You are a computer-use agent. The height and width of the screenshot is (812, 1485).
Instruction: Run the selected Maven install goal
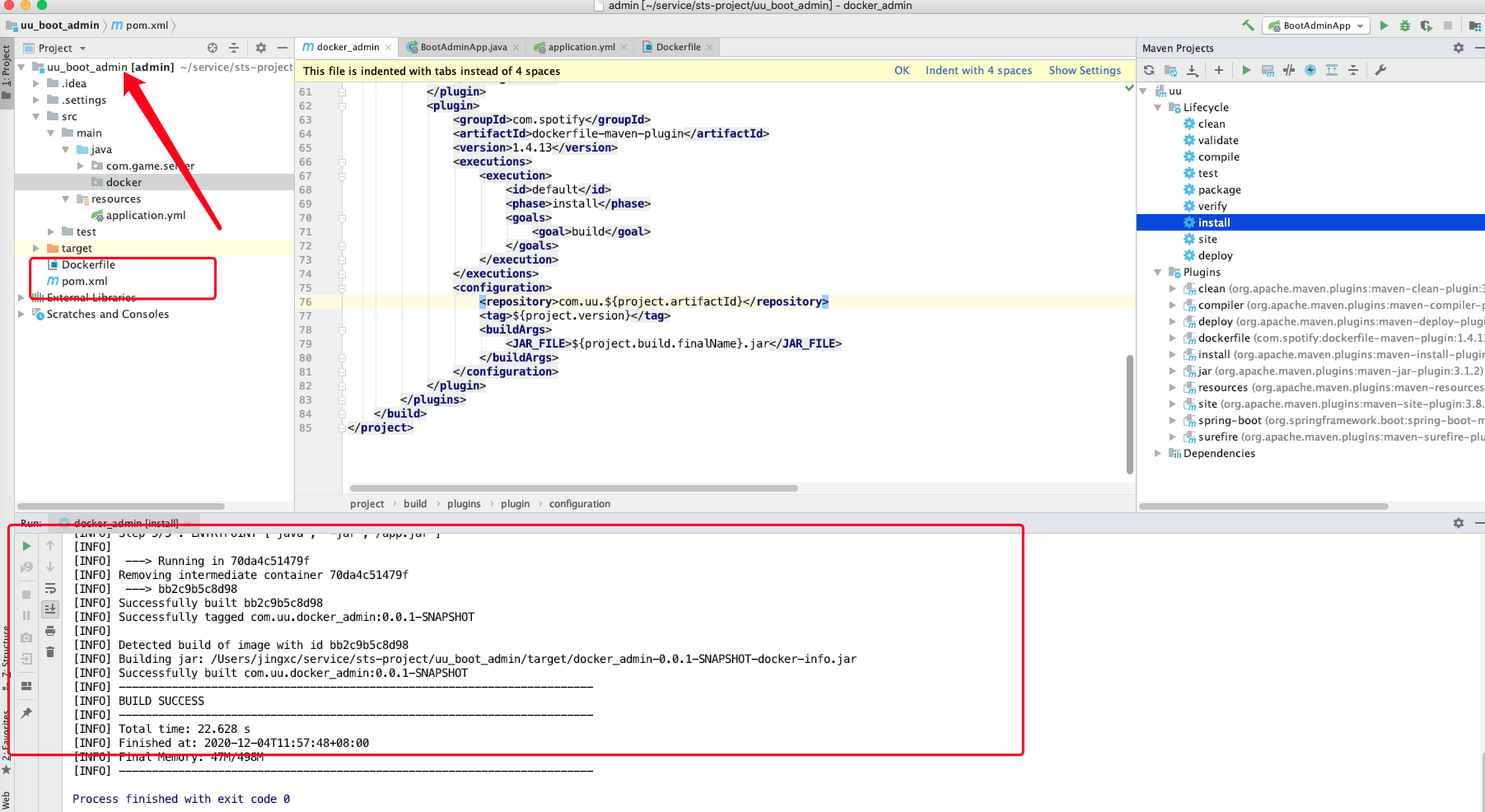click(x=1246, y=70)
